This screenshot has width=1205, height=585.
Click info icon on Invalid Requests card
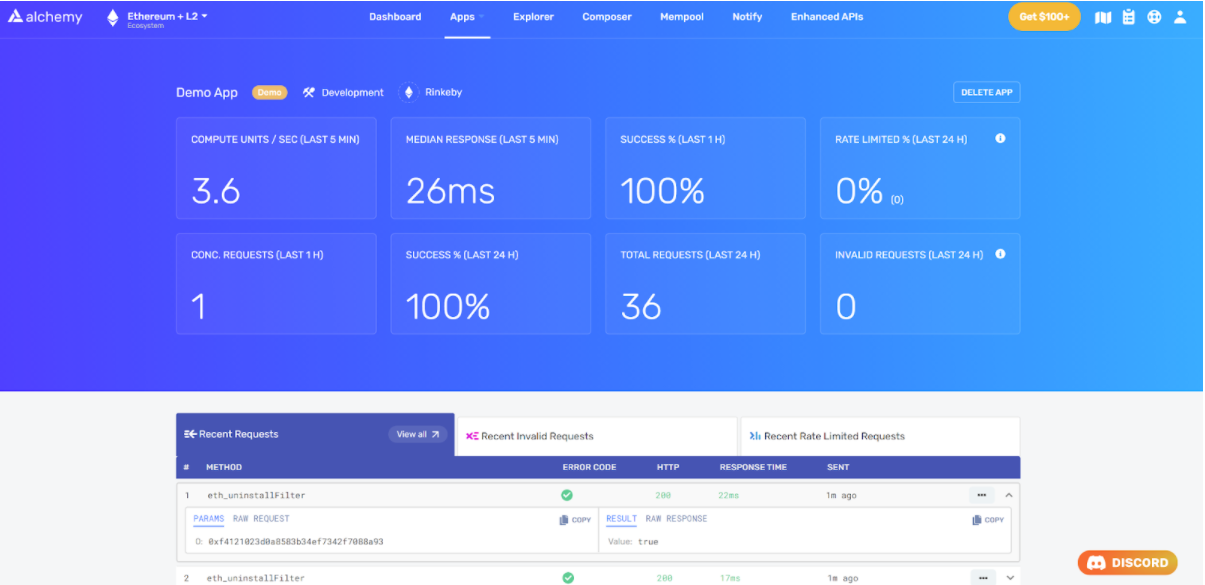click(x=1000, y=254)
